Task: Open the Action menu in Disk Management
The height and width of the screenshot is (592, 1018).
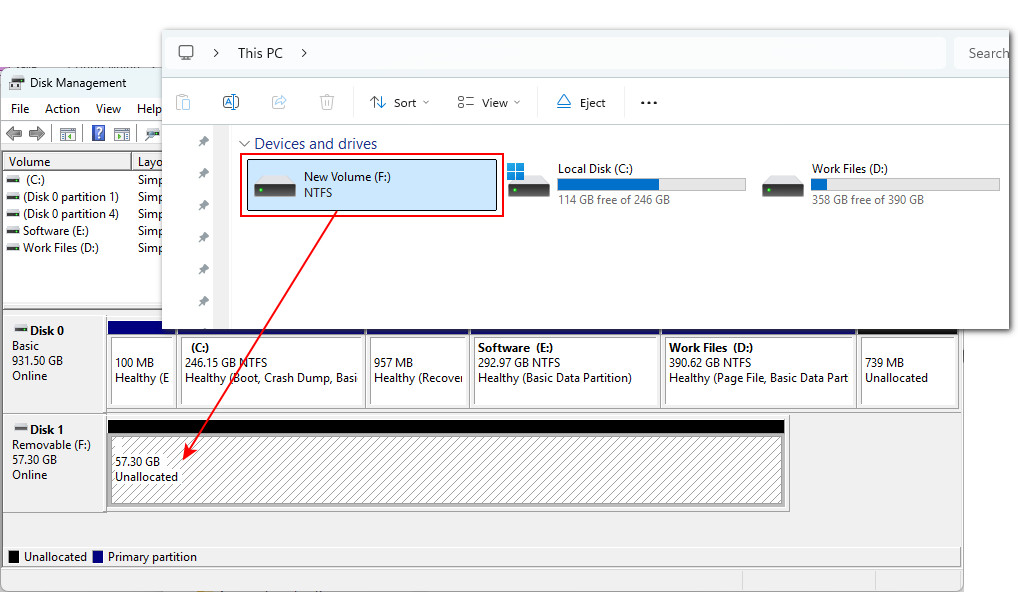Action: [62, 109]
